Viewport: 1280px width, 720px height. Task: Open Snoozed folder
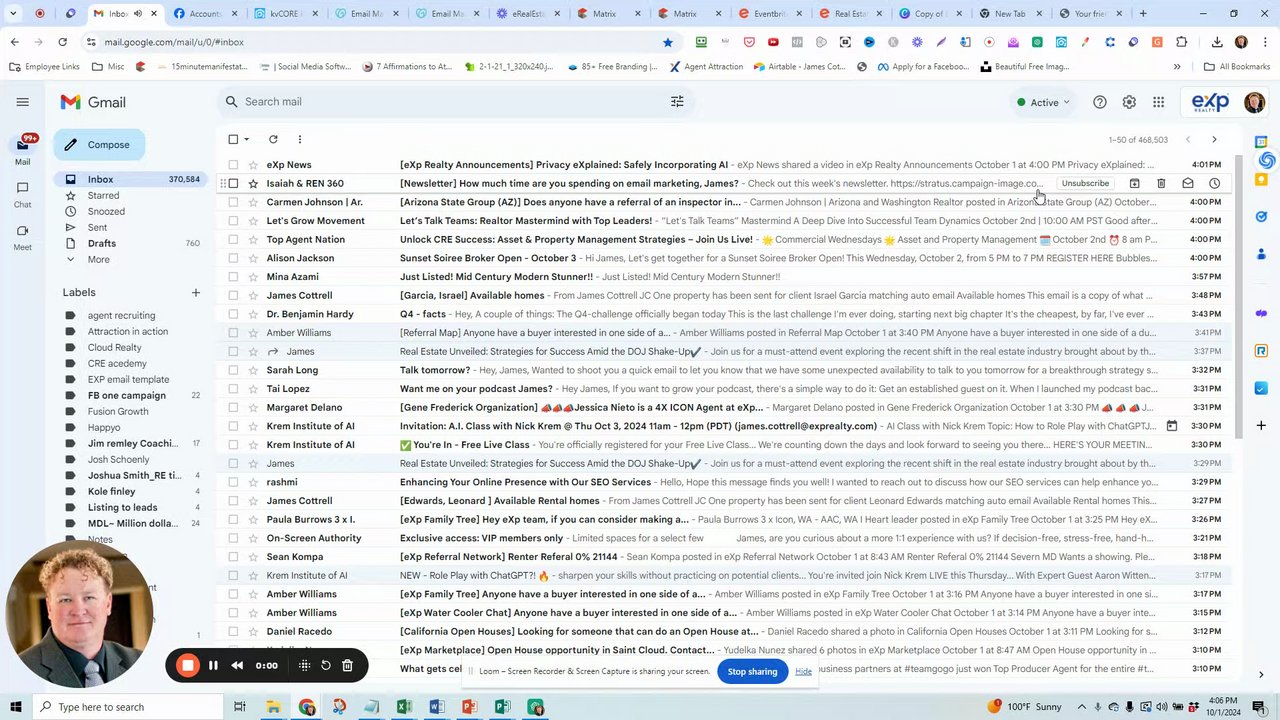(x=106, y=212)
